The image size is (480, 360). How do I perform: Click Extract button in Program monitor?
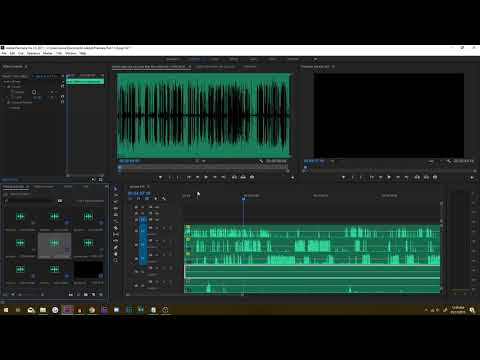(x=426, y=177)
